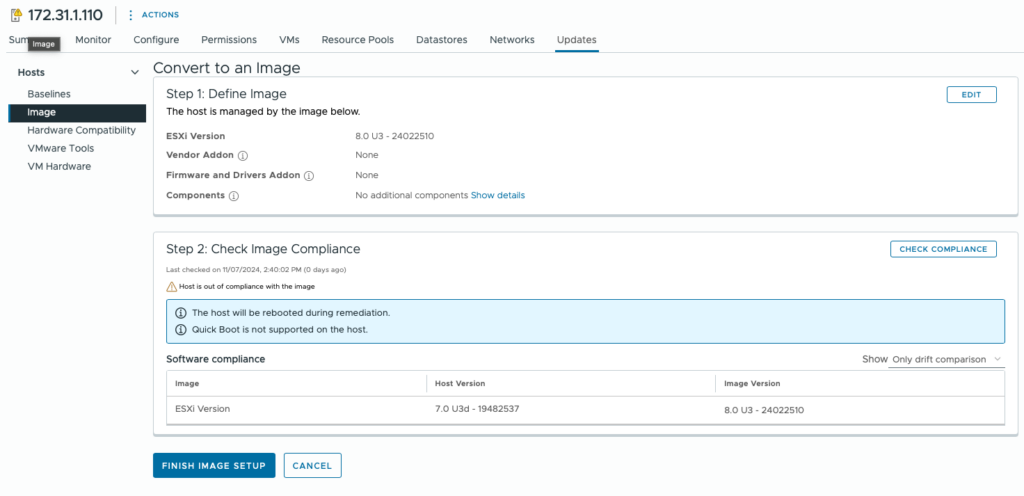Open the Permissions tab
Screen dimensions: 1024x496
229,40
